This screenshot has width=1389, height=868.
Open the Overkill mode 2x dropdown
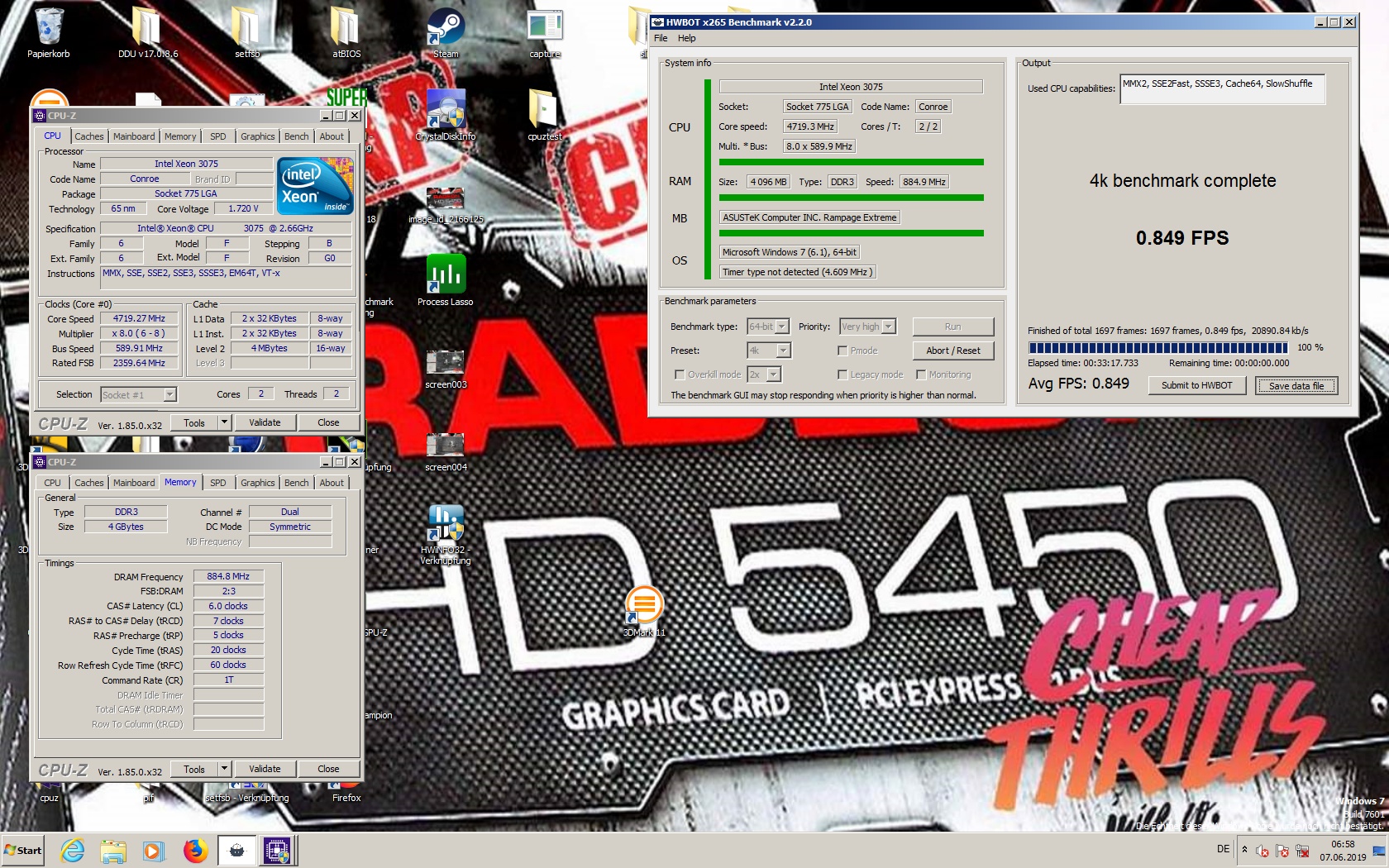point(764,374)
